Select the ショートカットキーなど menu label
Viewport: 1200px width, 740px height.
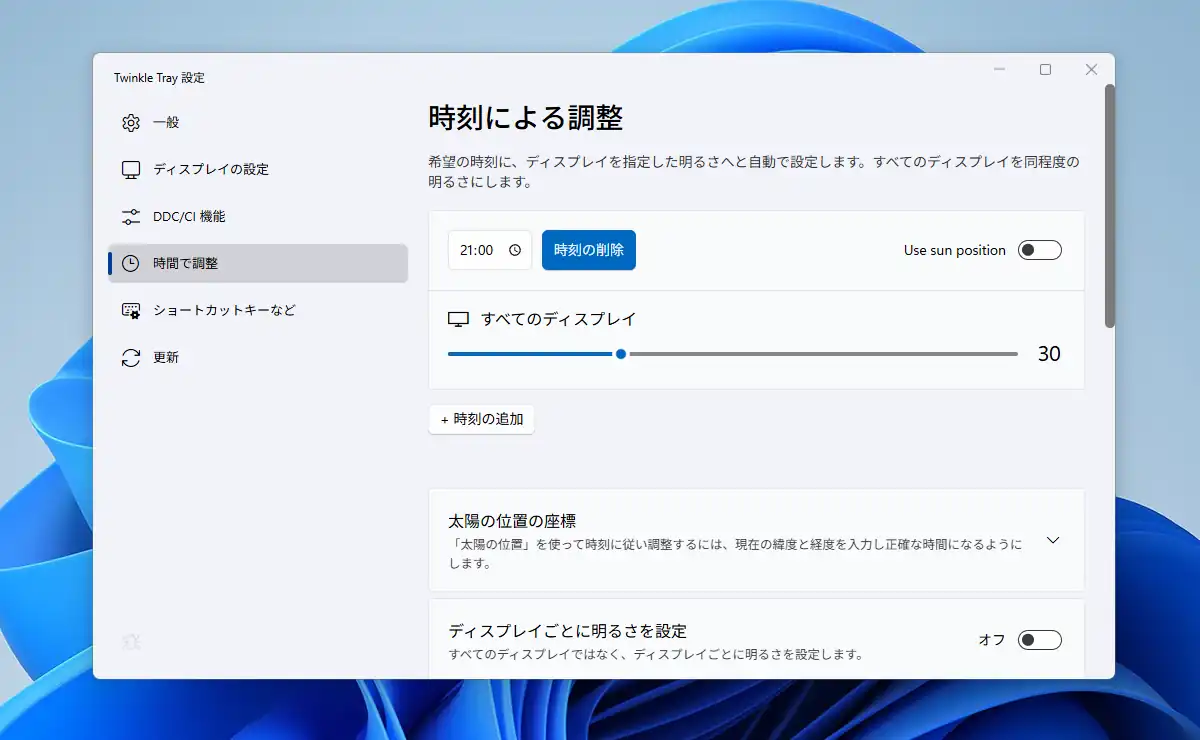pyautogui.click(x=224, y=311)
